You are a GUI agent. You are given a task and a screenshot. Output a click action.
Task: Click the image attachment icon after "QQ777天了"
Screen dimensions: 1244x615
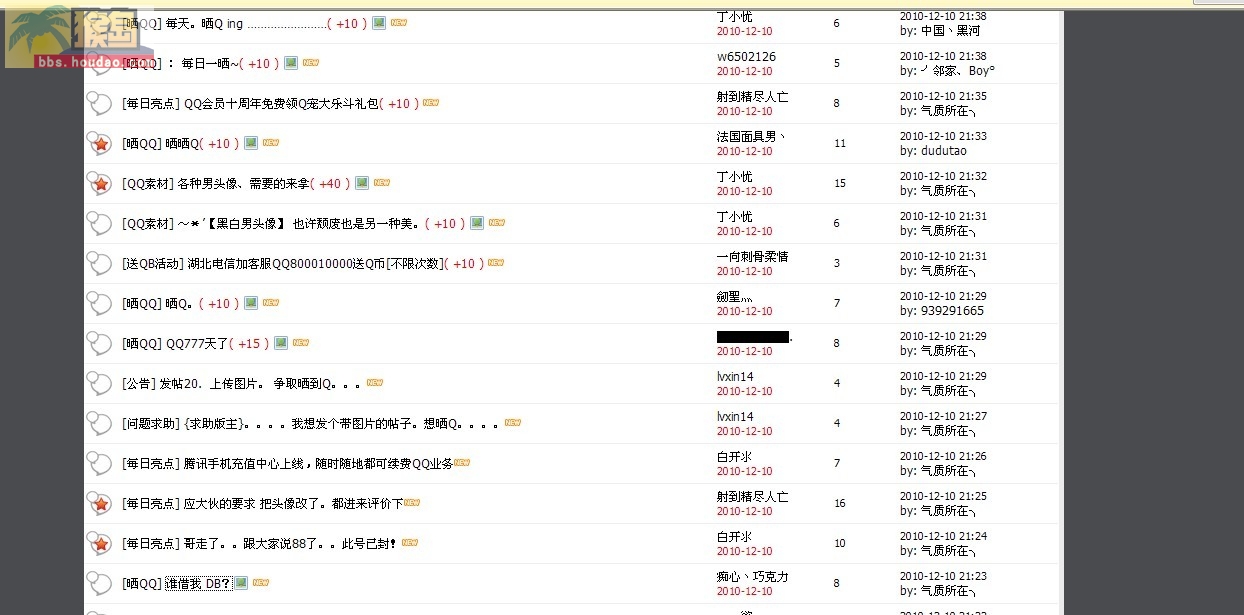click(281, 343)
